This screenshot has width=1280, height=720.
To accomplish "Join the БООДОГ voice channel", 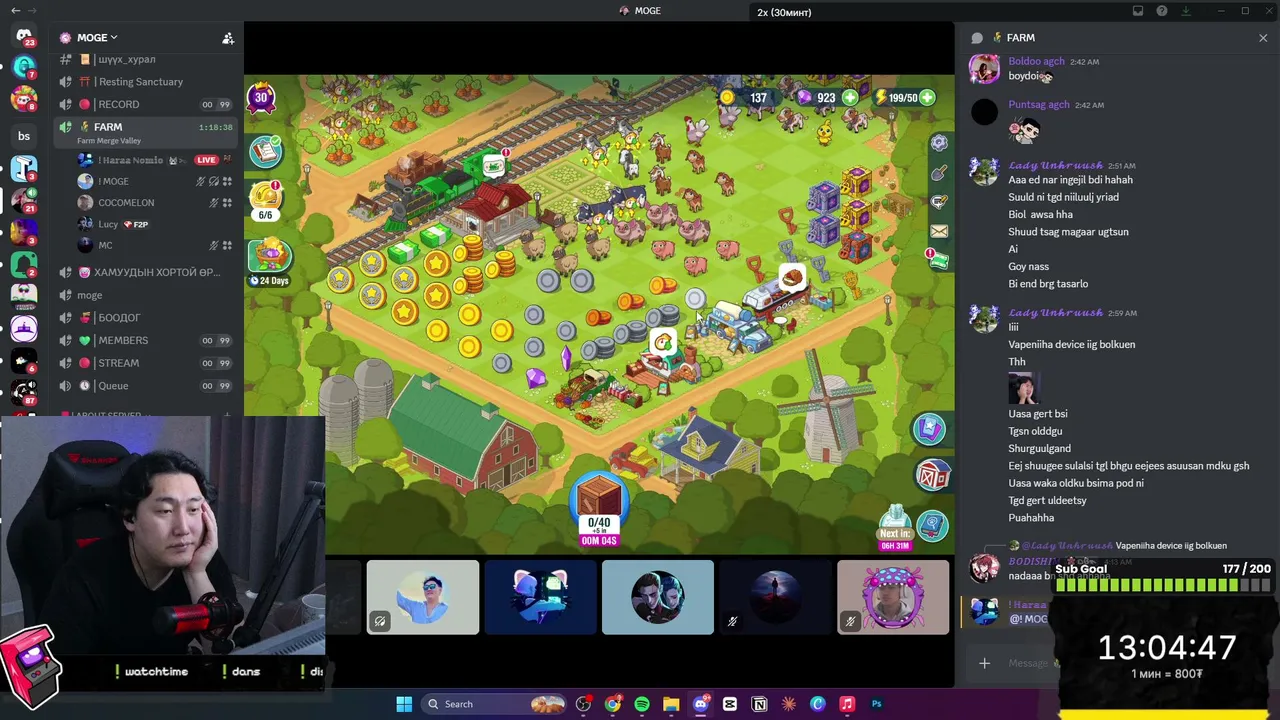I will pyautogui.click(x=147, y=318).
